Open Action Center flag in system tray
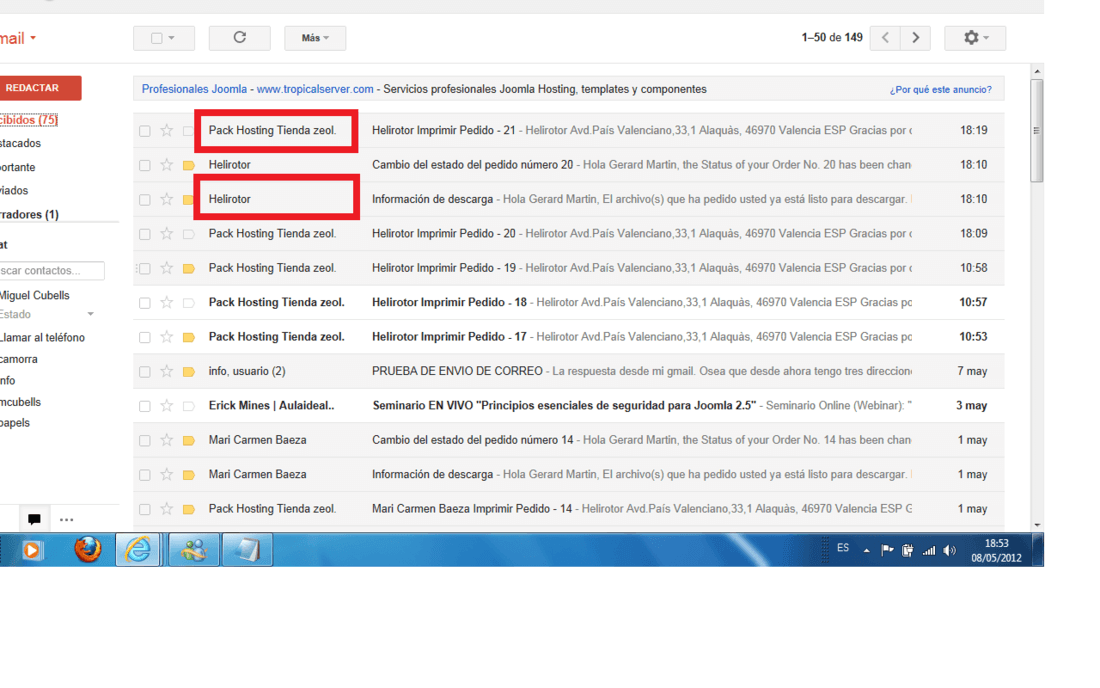 coord(887,550)
